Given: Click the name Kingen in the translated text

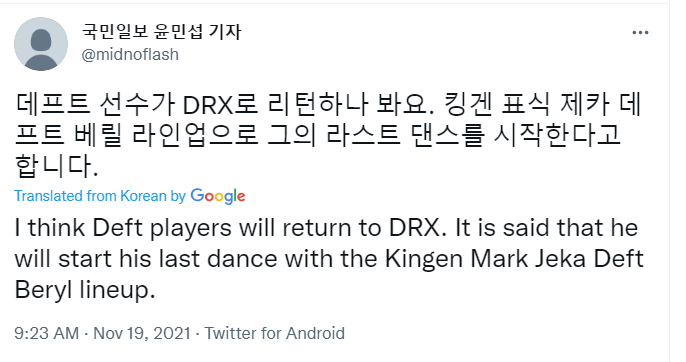Looking at the screenshot, I should point(424,260).
